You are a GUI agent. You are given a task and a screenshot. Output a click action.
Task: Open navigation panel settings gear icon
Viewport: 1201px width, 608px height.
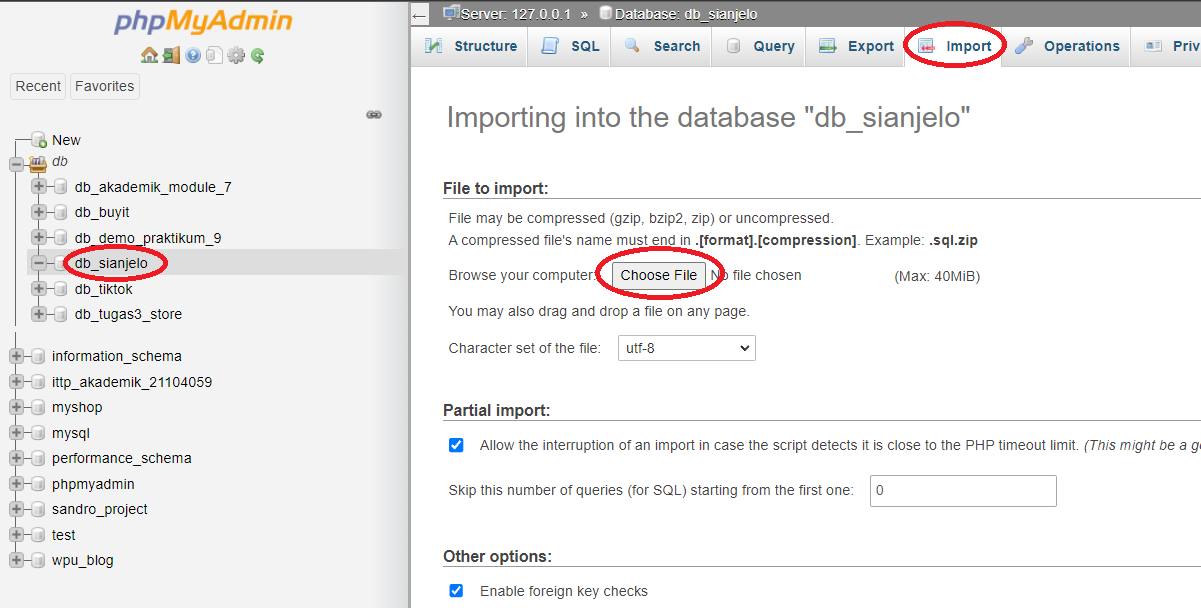236,56
